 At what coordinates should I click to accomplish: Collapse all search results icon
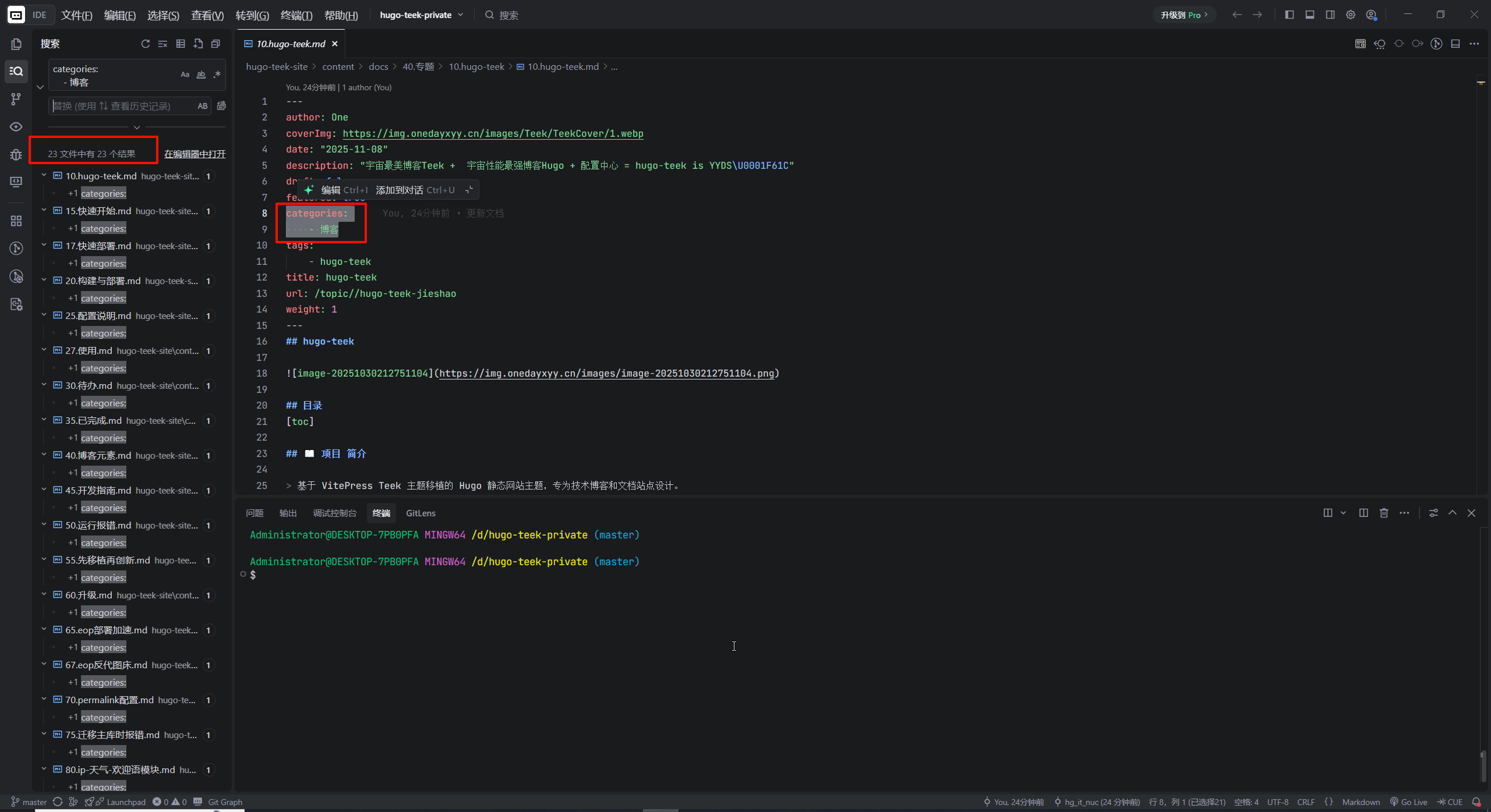[x=215, y=44]
